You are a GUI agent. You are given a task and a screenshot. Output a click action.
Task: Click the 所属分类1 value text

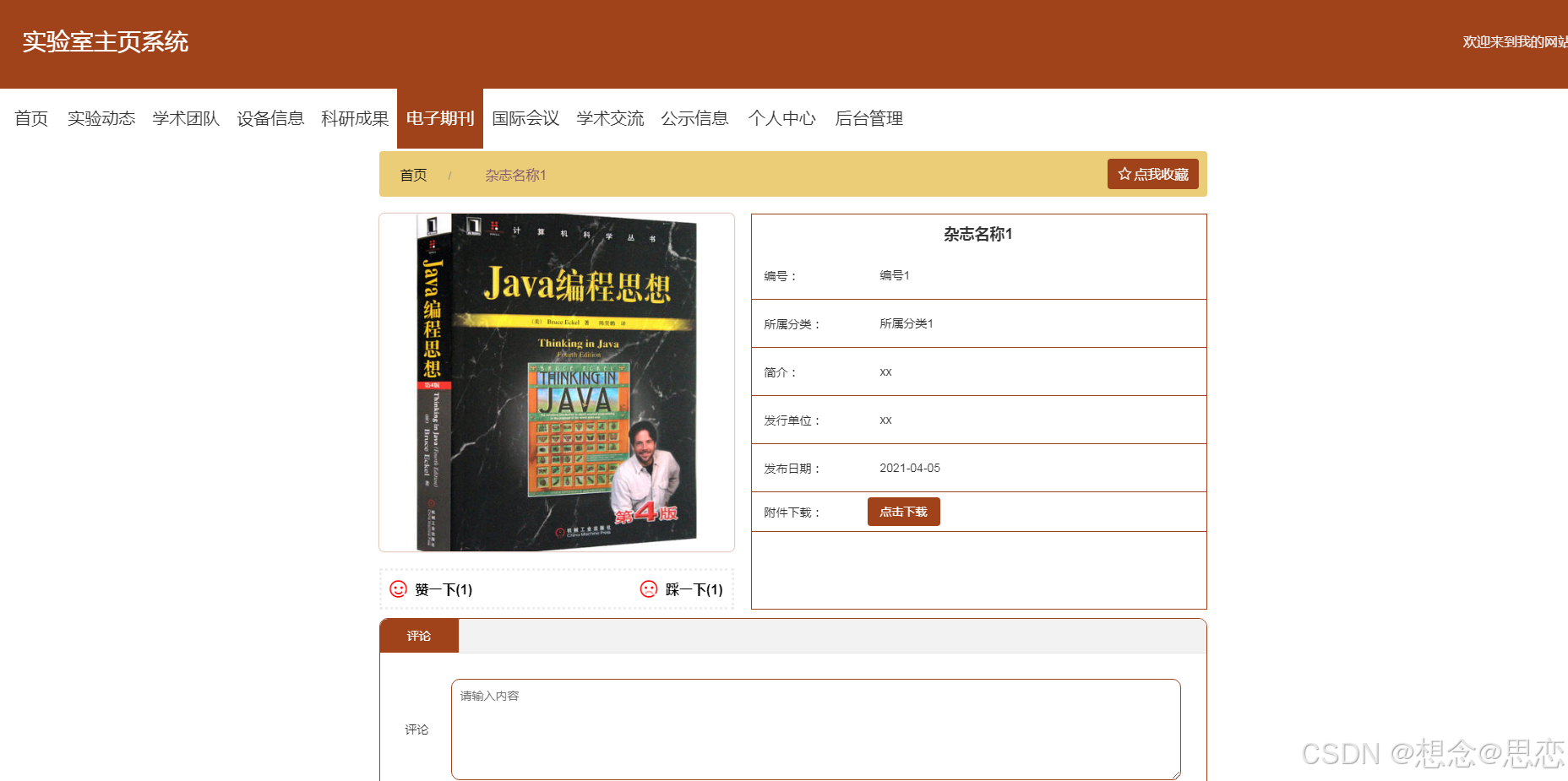click(906, 323)
